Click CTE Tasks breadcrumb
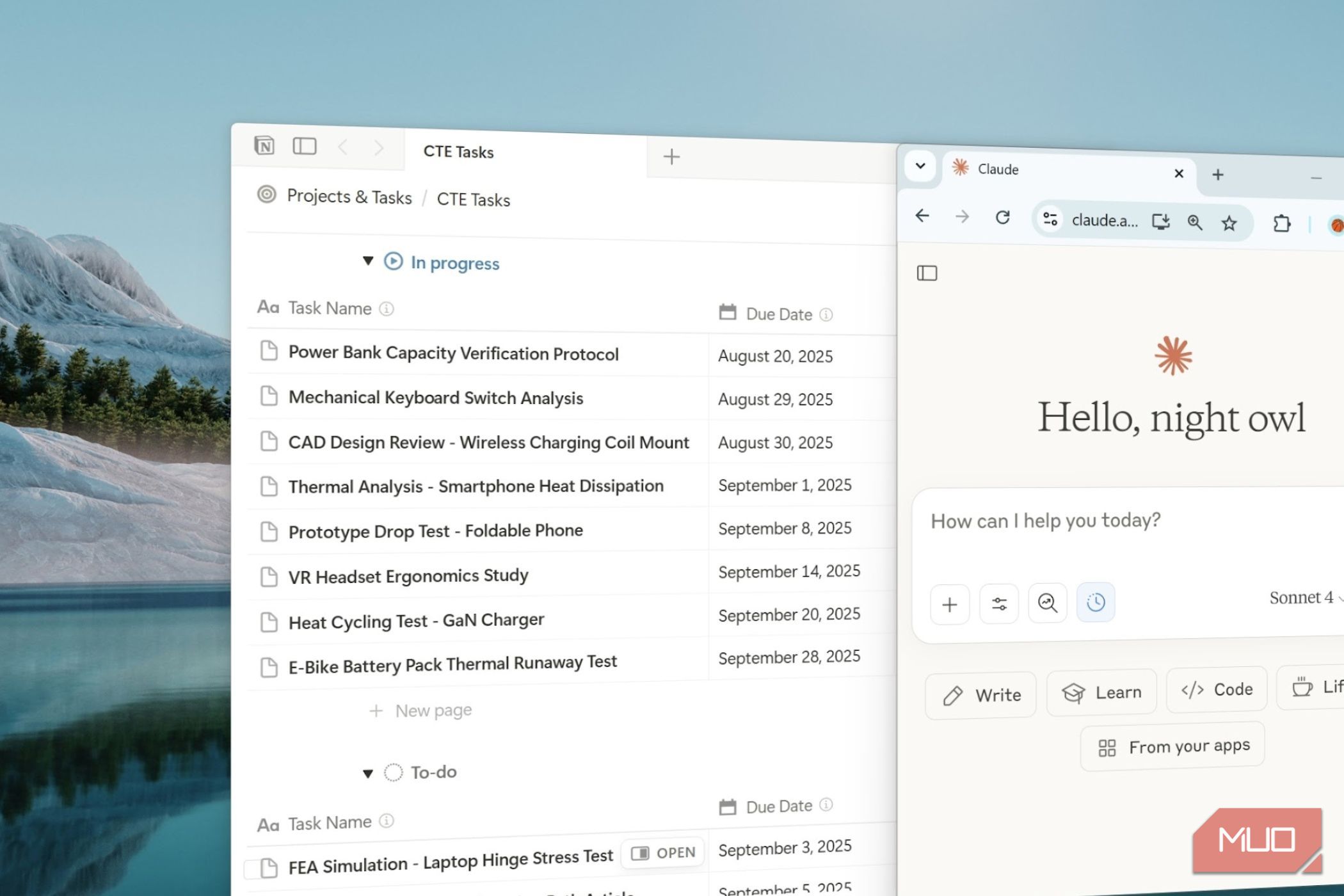Screen dimensions: 1344x896 coord(474,200)
